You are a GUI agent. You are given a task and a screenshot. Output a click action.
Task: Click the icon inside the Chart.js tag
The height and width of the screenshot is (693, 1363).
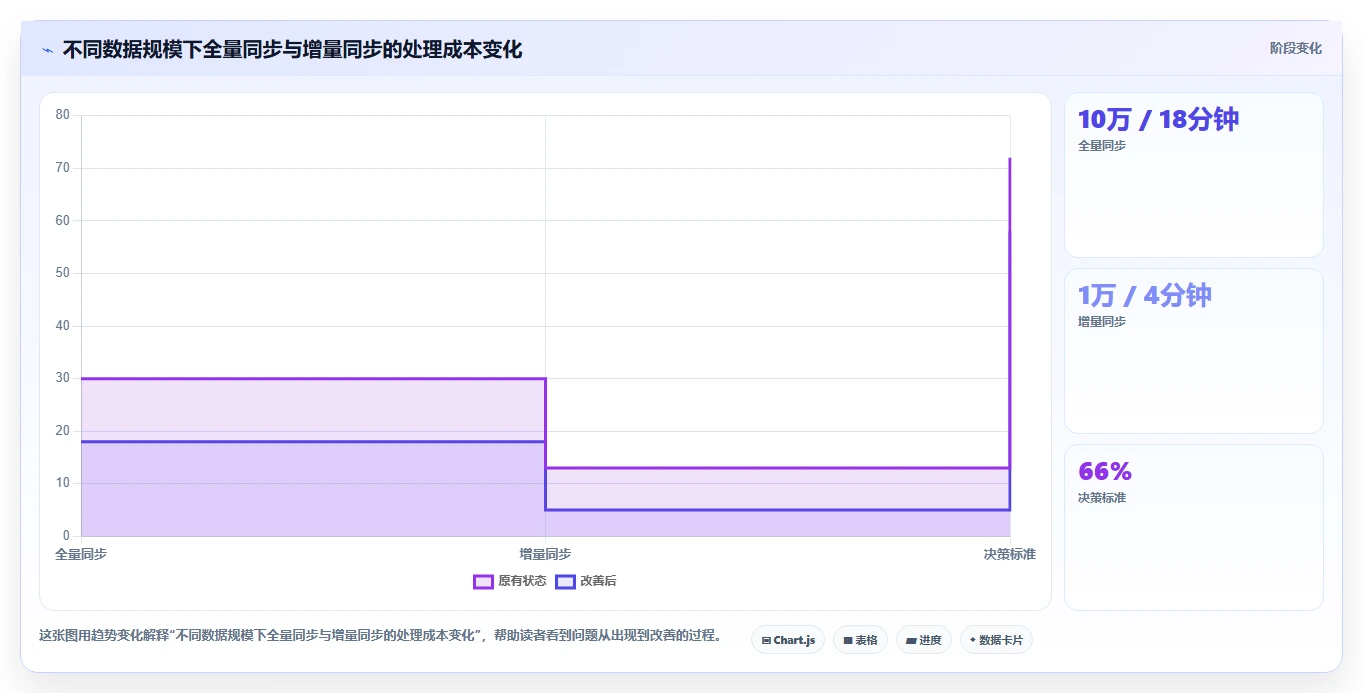pos(766,640)
